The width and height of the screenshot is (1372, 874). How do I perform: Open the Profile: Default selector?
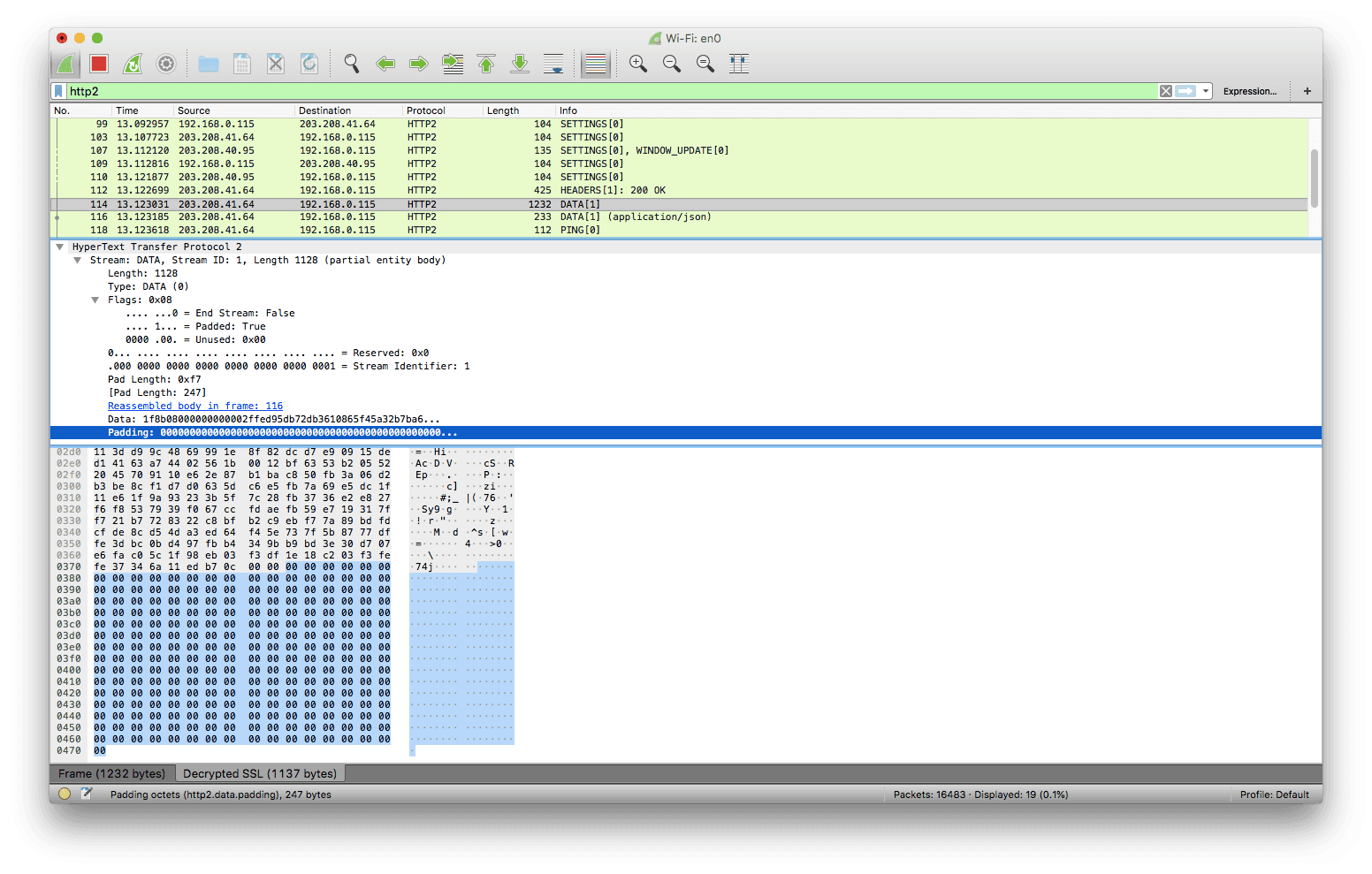1274,794
